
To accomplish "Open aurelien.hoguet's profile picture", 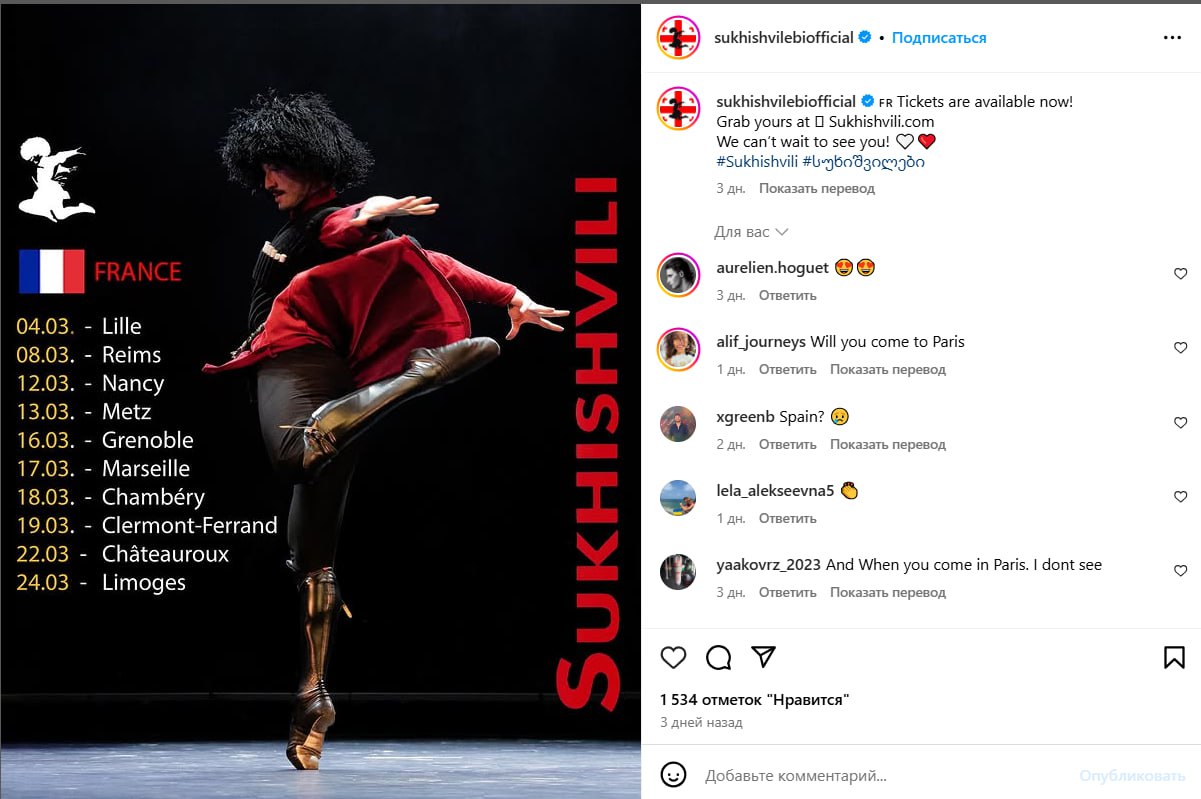I will (x=678, y=275).
